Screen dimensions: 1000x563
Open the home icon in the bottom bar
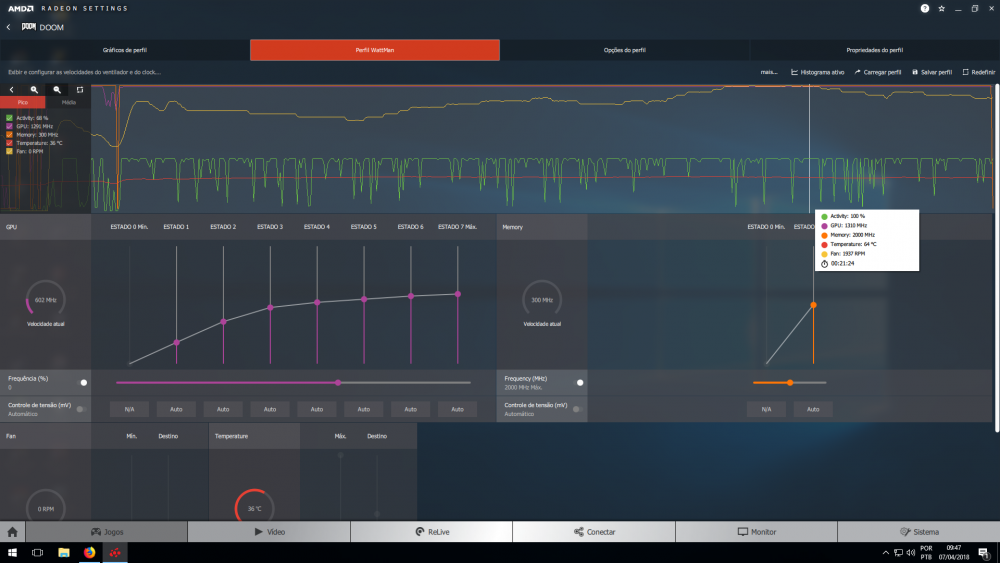point(13,532)
